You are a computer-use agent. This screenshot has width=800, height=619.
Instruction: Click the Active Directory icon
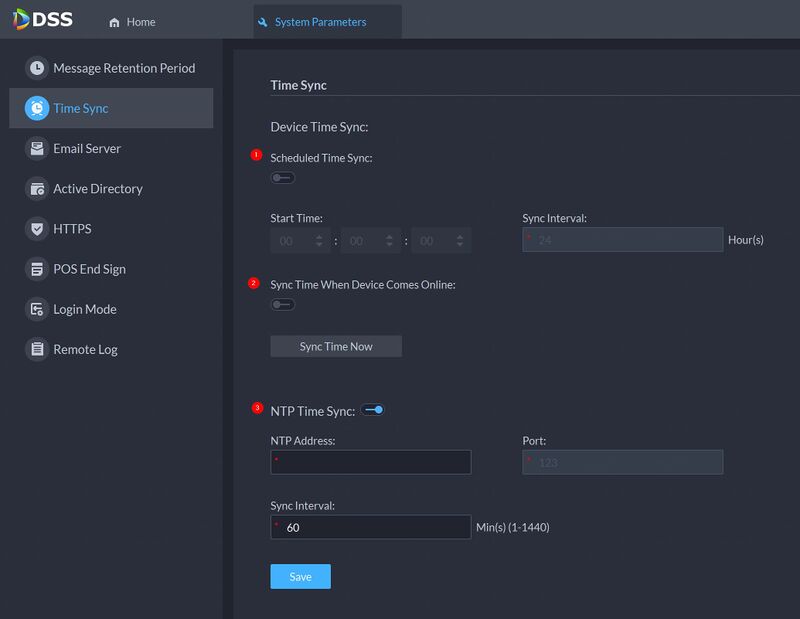(x=37, y=188)
